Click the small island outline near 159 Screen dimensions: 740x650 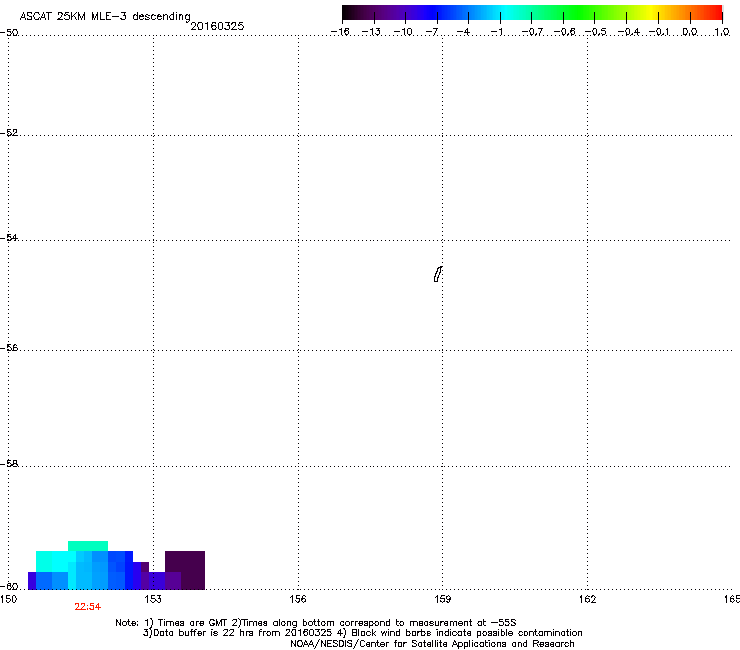438,274
